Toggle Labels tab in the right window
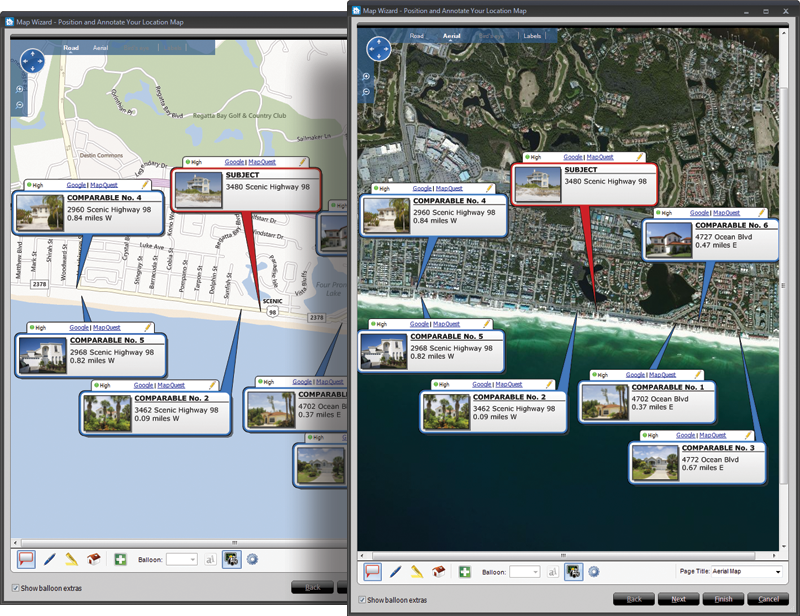The height and width of the screenshot is (616, 800). point(532,36)
